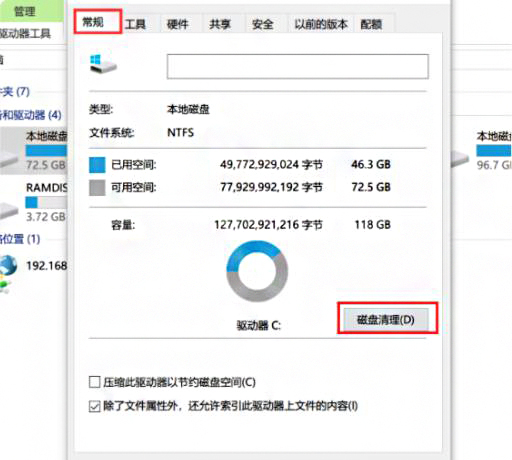The image size is (512, 460).
Task: Select the 96.7 GB local disk on right
Action: tap(482, 150)
